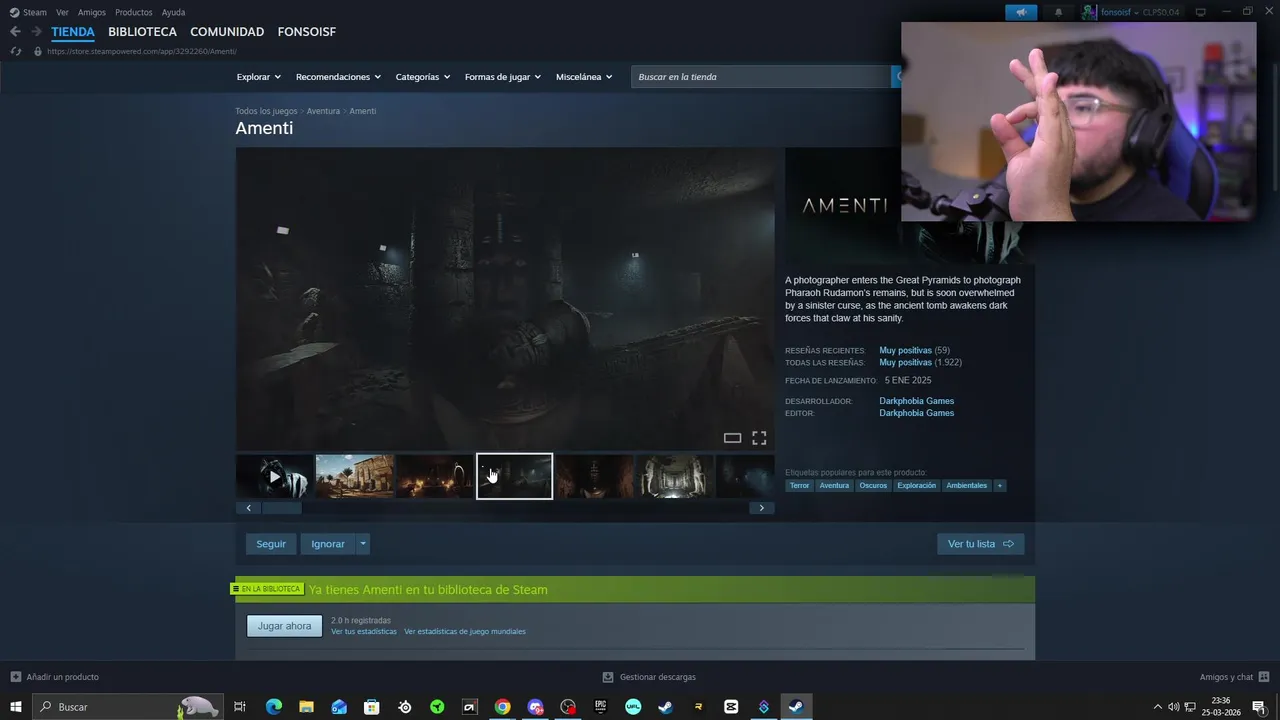Open the Ignorar options dropdown arrow
The width and height of the screenshot is (1280, 720).
click(x=363, y=544)
